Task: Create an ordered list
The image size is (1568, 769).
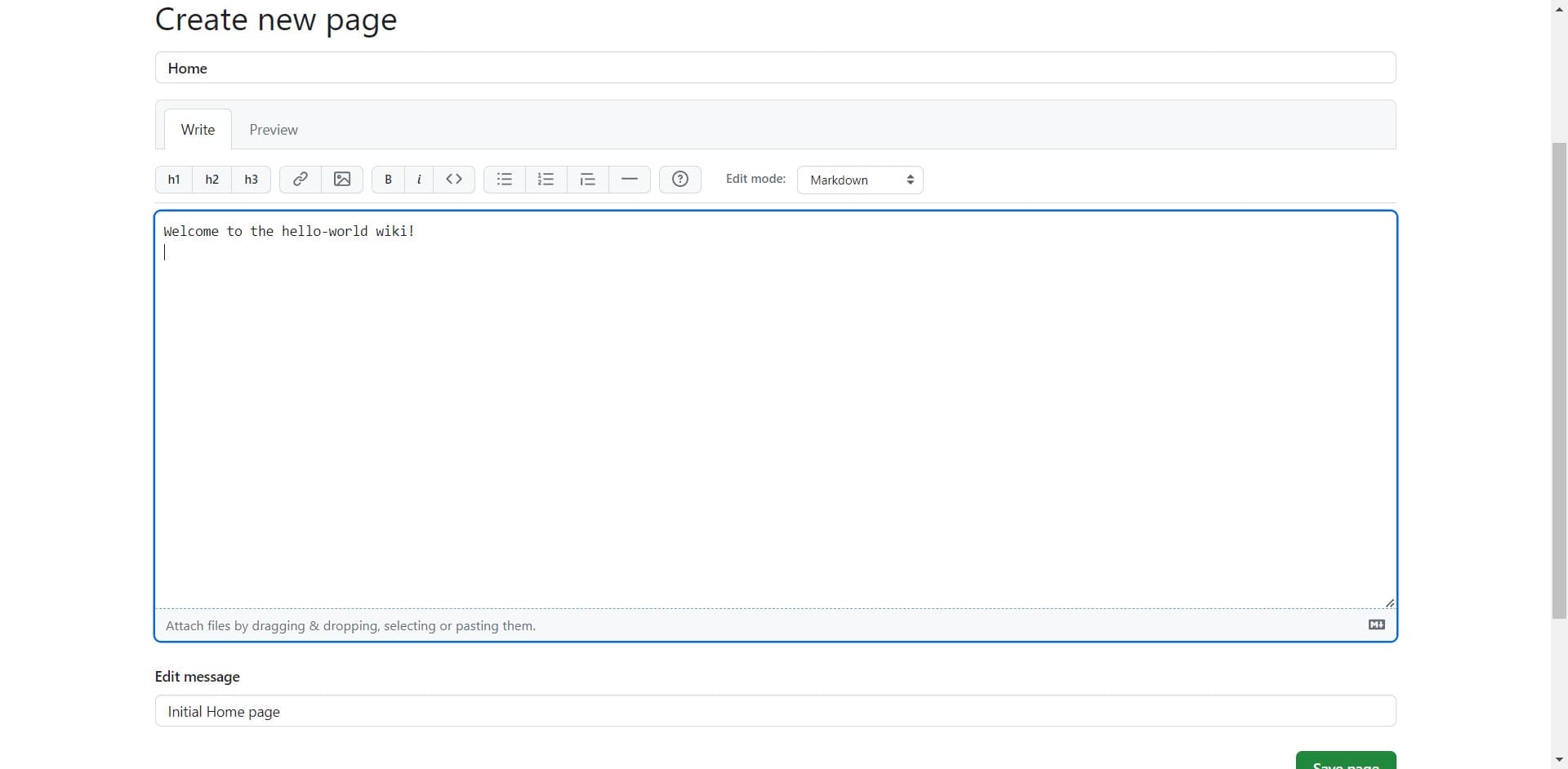Action: [546, 180]
